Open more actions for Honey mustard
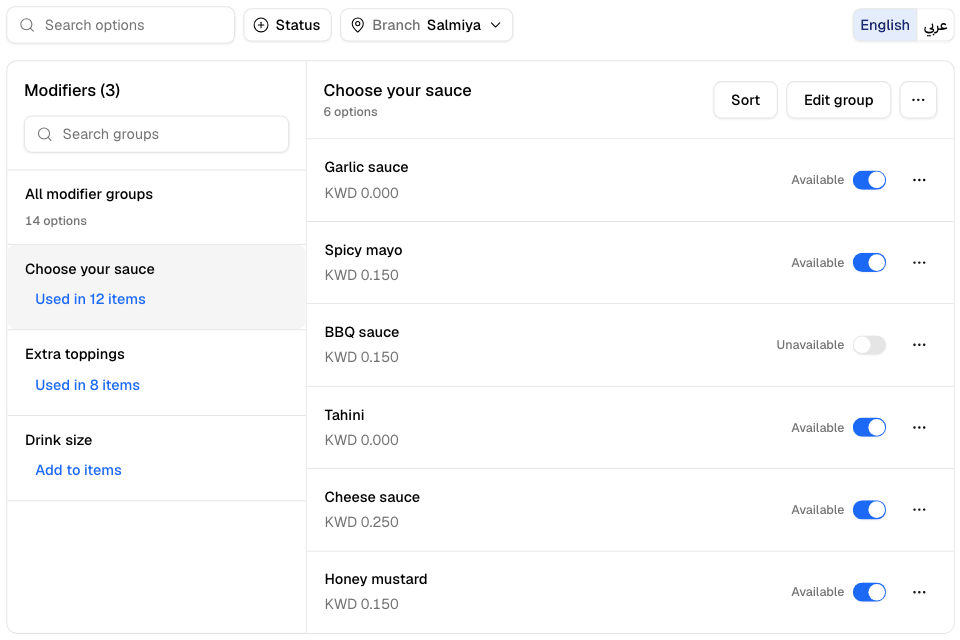960x640 pixels. tap(919, 592)
